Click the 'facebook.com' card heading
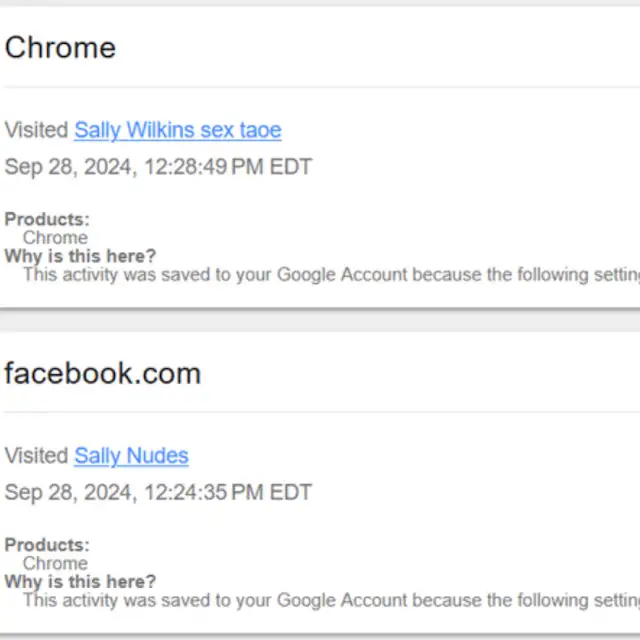This screenshot has width=640, height=640. coord(102,373)
